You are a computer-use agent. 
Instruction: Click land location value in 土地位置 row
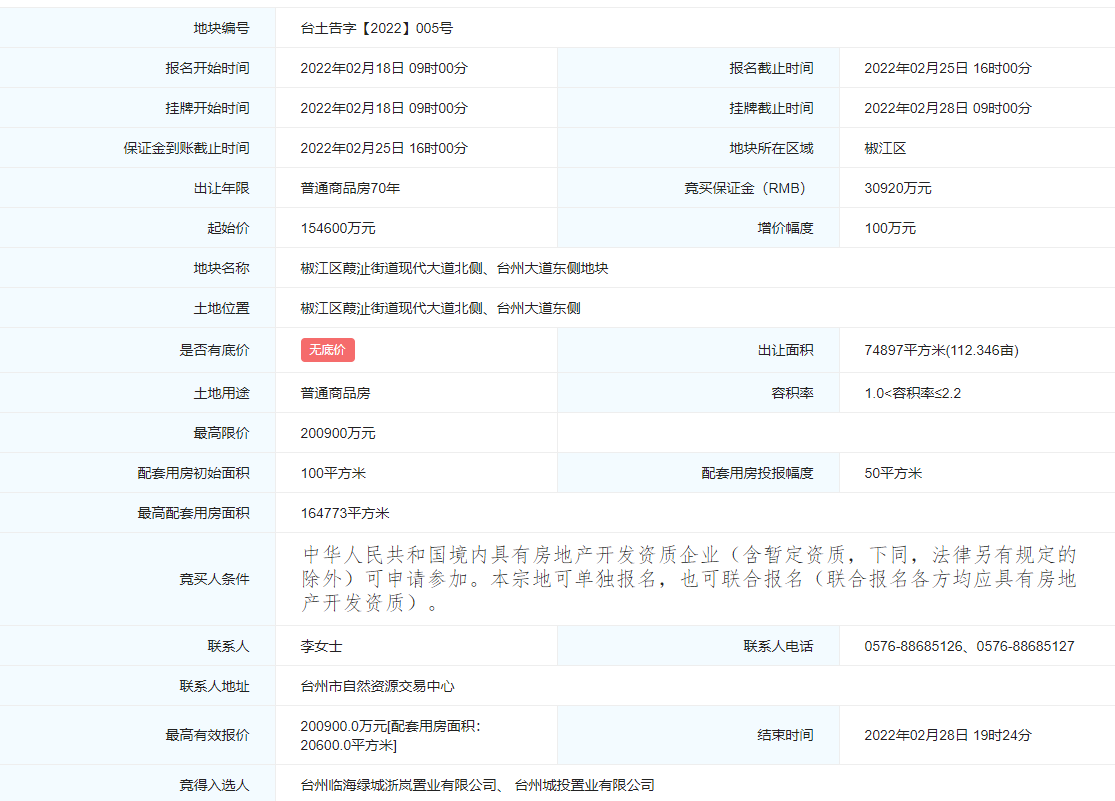[x=440, y=308]
